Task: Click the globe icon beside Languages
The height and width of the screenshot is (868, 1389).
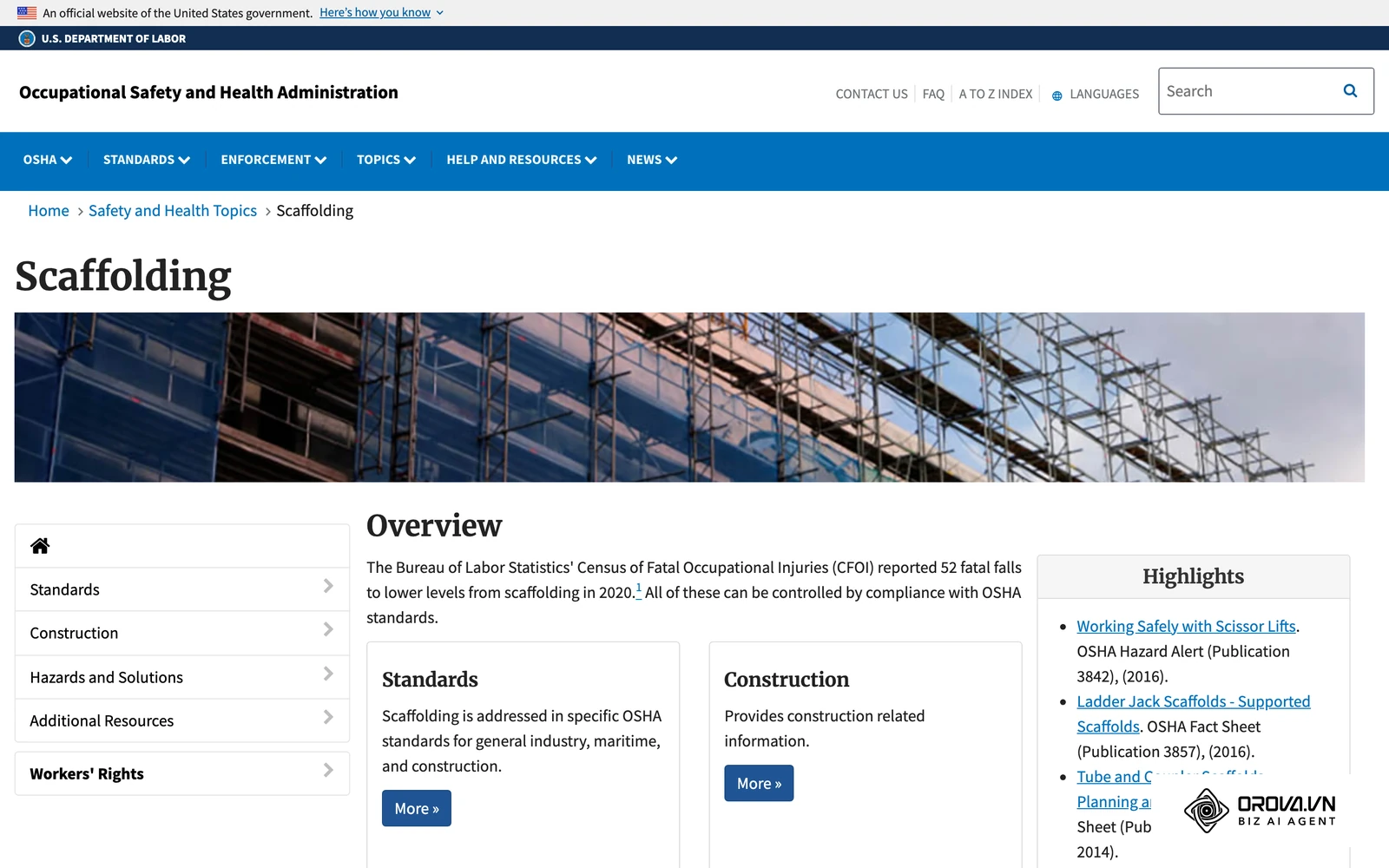Action: pyautogui.click(x=1057, y=95)
